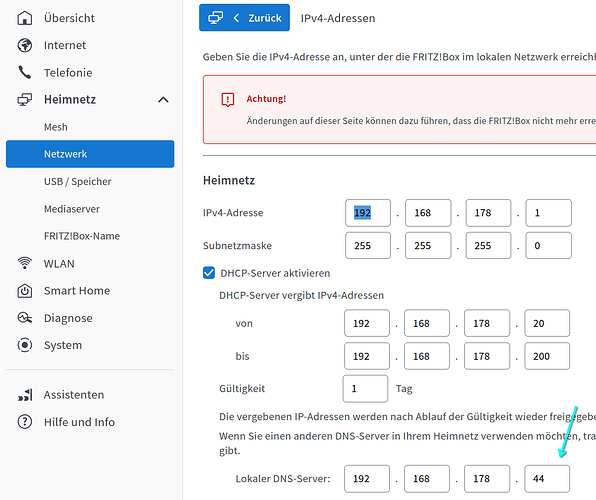
Task: Open the FRITZ!Box-Name page
Action: point(82,236)
